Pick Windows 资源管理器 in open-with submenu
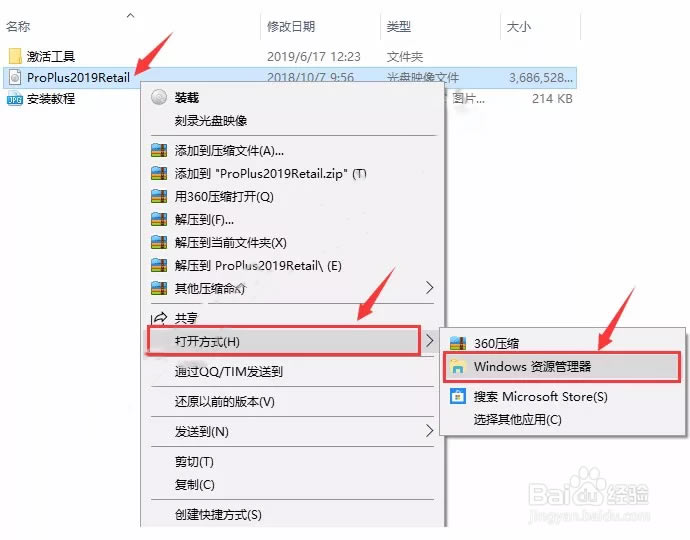 562,367
